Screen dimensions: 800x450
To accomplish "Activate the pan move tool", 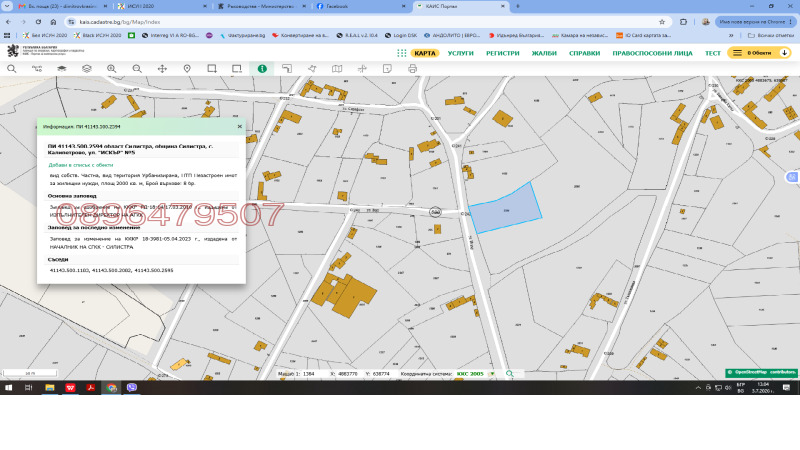I will [162, 68].
